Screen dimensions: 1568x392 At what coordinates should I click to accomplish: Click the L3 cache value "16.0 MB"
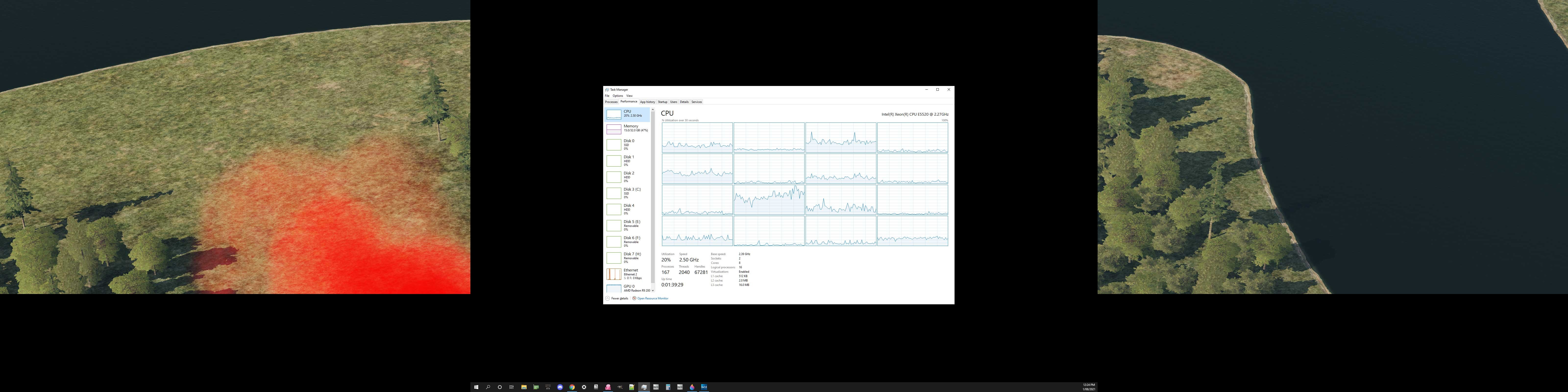744,285
